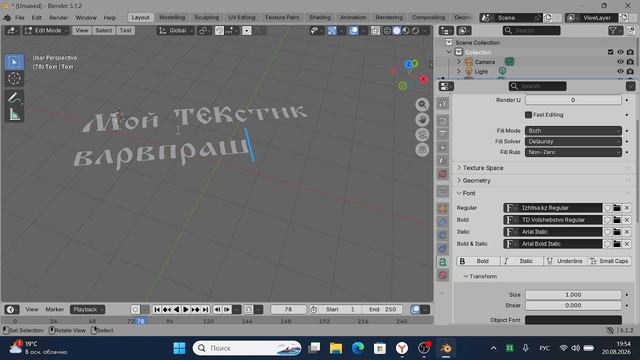Viewport: 640px width, 360px height.
Task: Toggle Italic text style
Action: coord(522,261)
